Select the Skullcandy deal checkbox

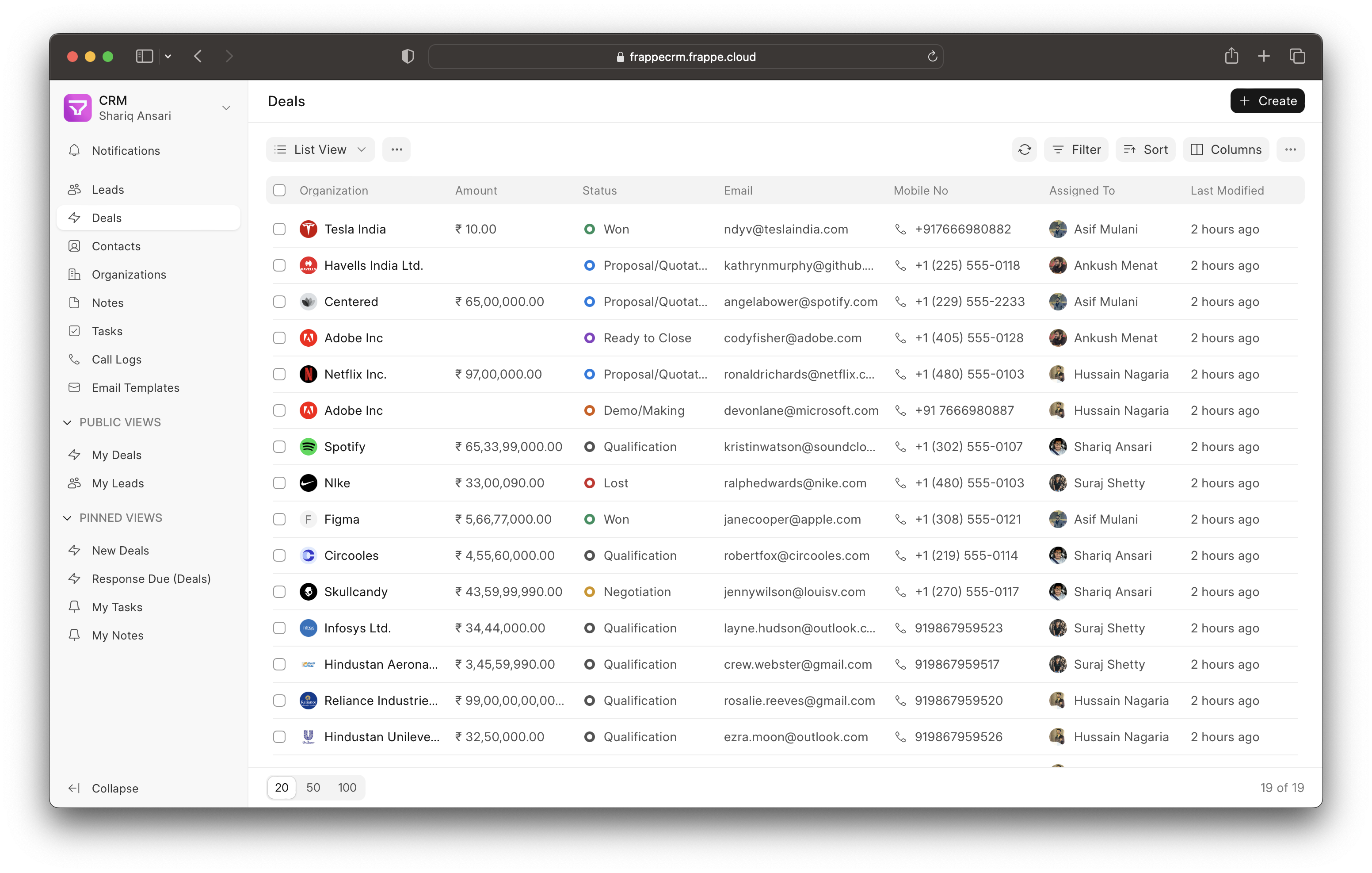[x=279, y=592]
